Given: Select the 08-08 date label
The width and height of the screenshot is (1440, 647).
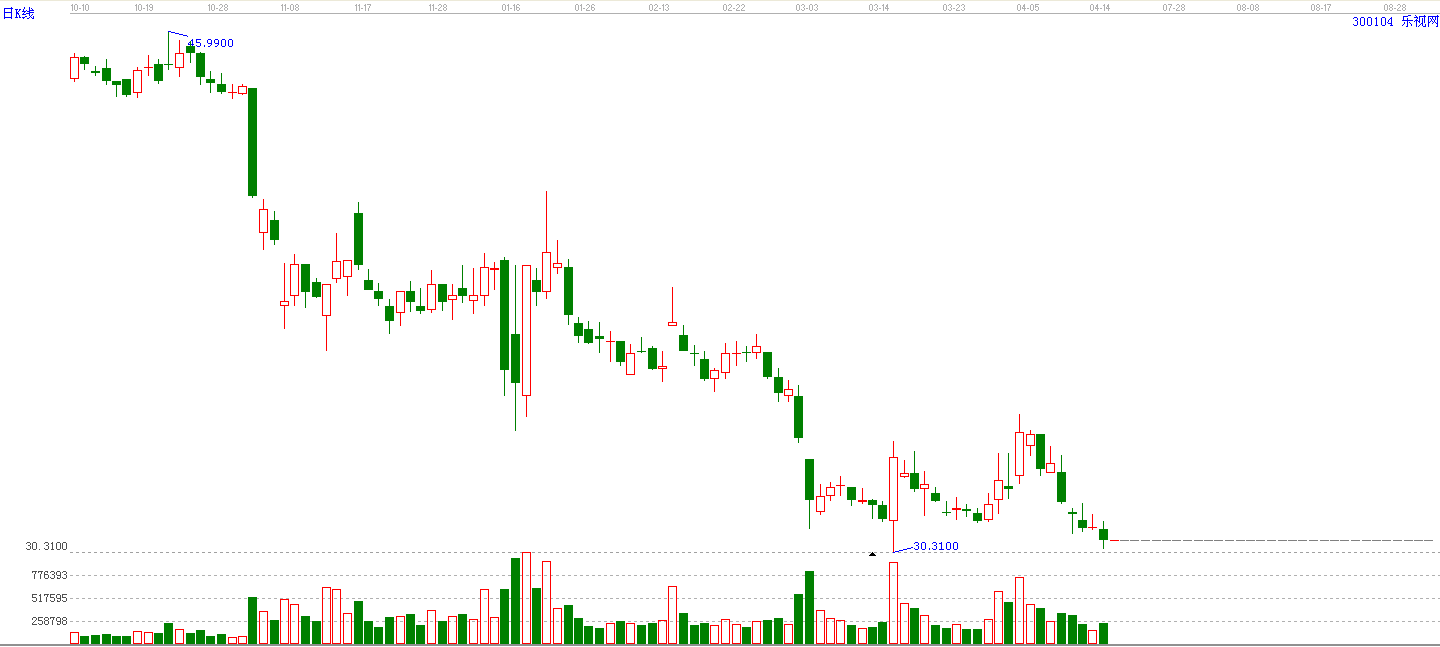Looking at the screenshot, I should pos(1247,7).
